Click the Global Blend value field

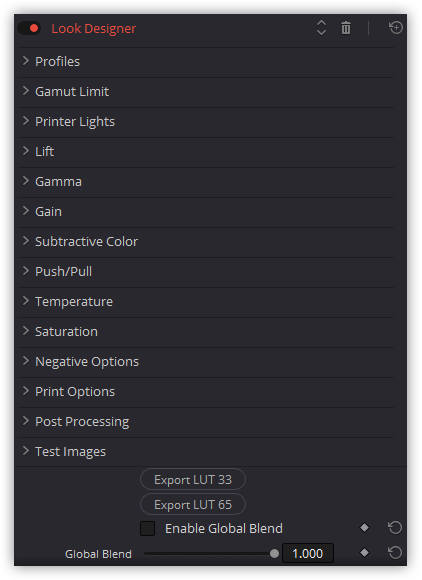pos(308,553)
